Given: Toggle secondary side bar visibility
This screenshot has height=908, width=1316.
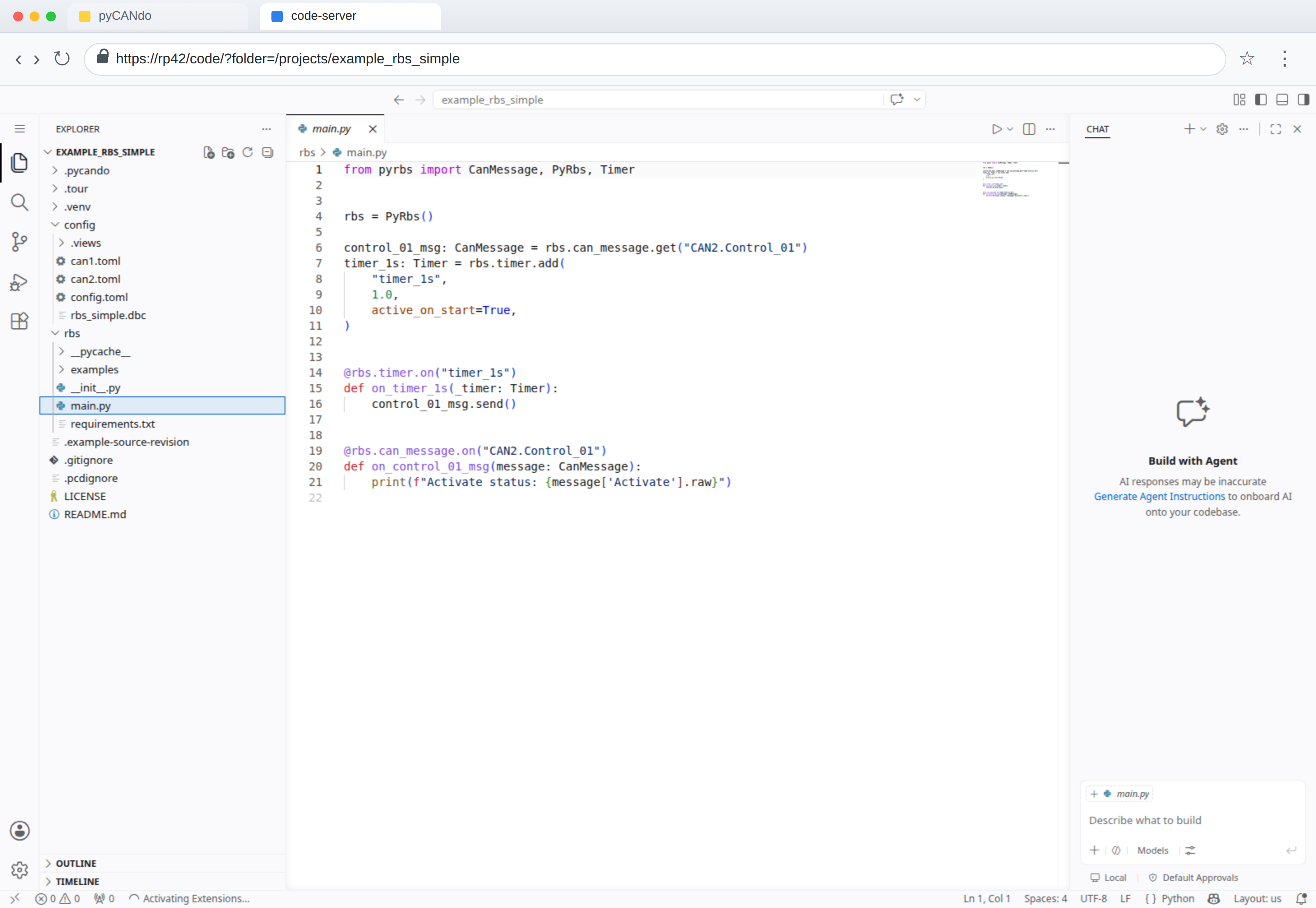Looking at the screenshot, I should coord(1304,100).
